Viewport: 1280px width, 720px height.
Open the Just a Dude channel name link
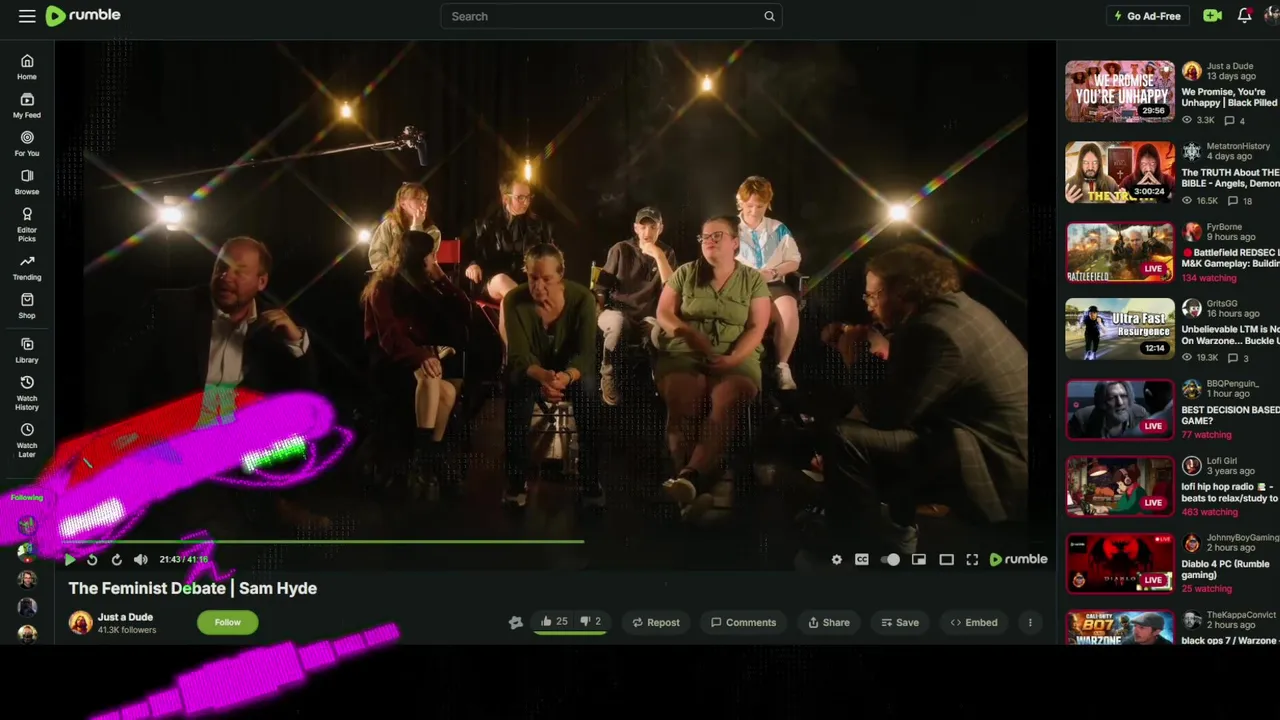click(x=125, y=617)
